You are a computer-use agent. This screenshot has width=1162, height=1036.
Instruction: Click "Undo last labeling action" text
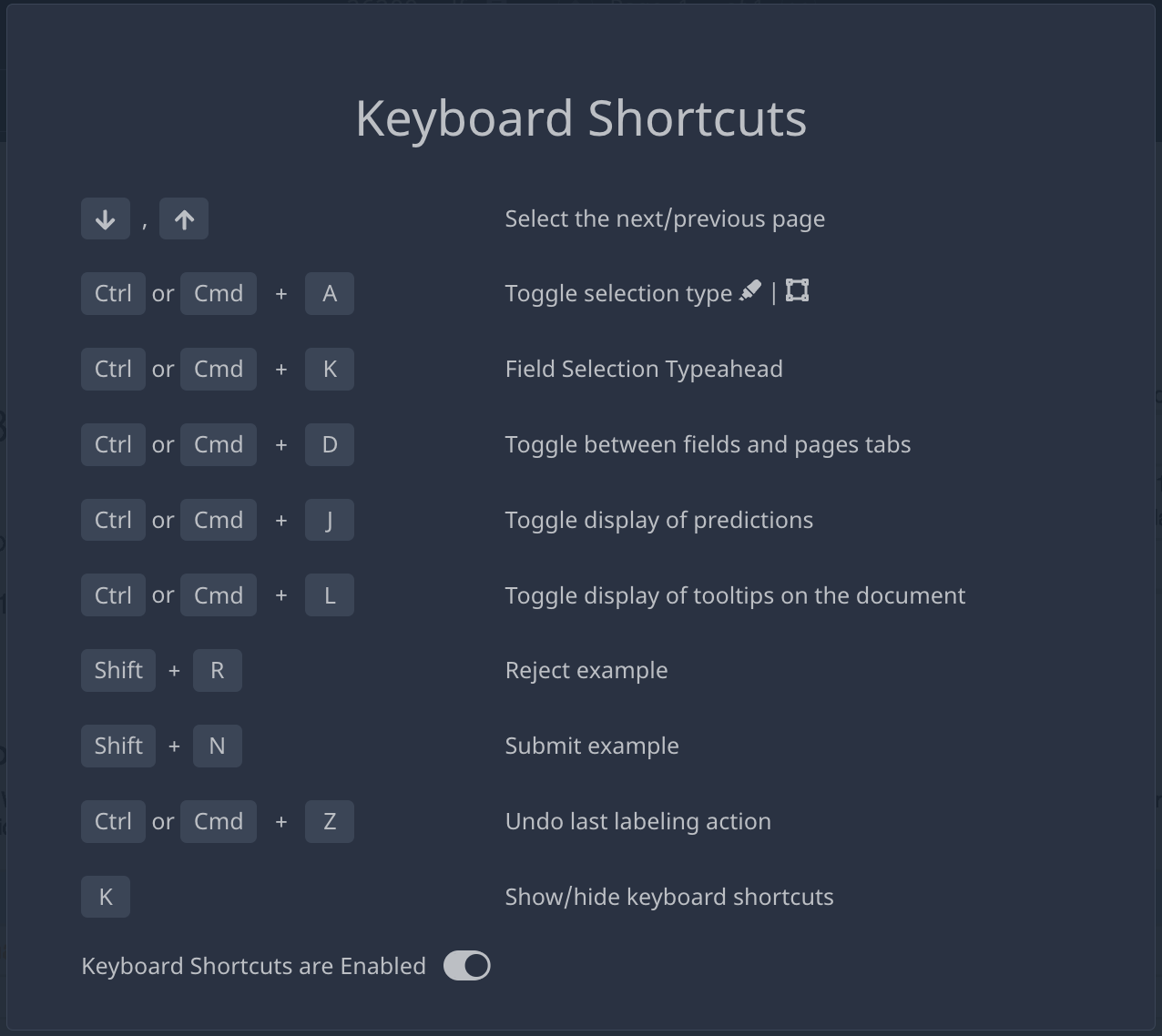point(638,821)
